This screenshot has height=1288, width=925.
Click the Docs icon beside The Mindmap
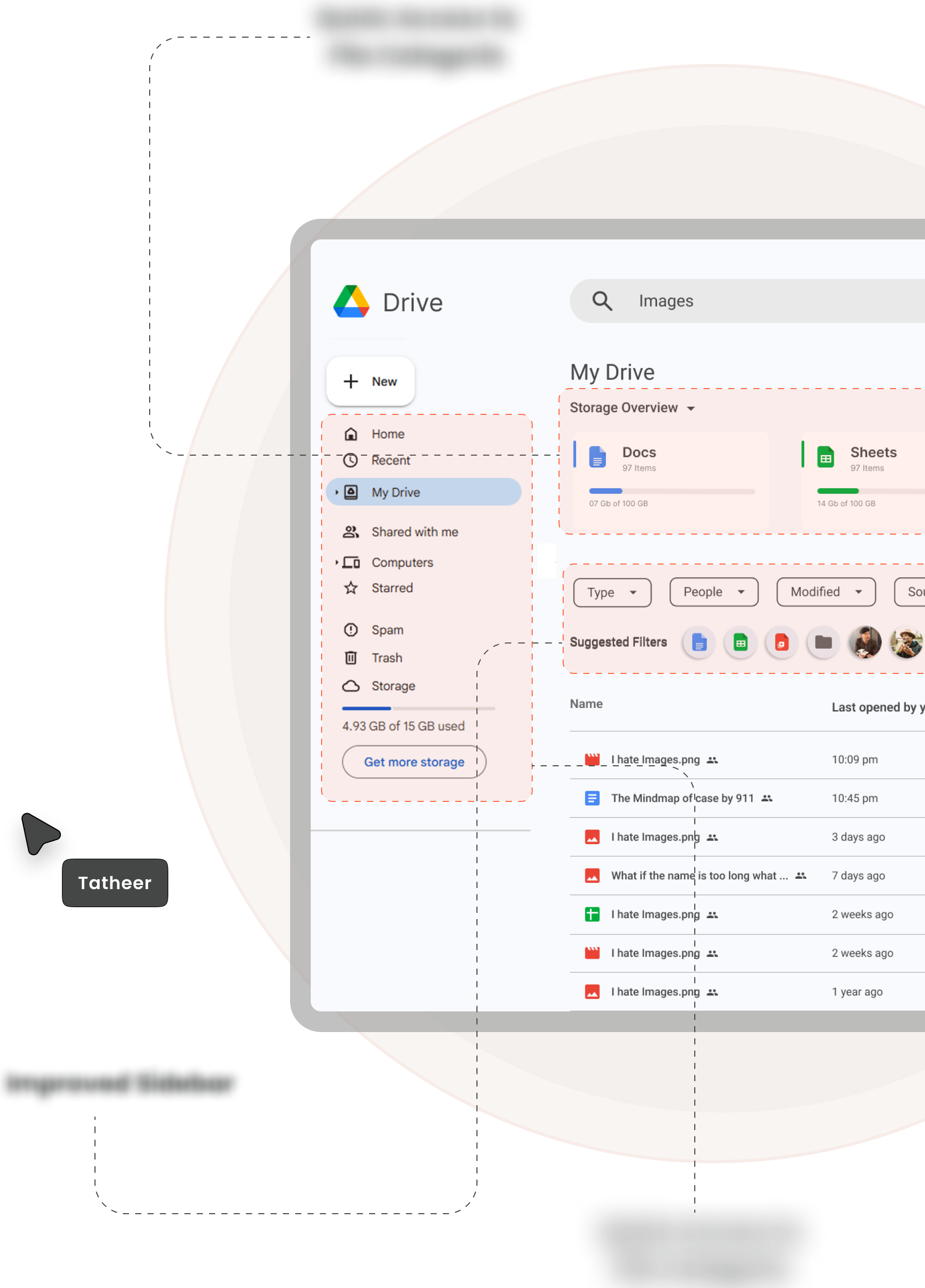click(x=592, y=798)
